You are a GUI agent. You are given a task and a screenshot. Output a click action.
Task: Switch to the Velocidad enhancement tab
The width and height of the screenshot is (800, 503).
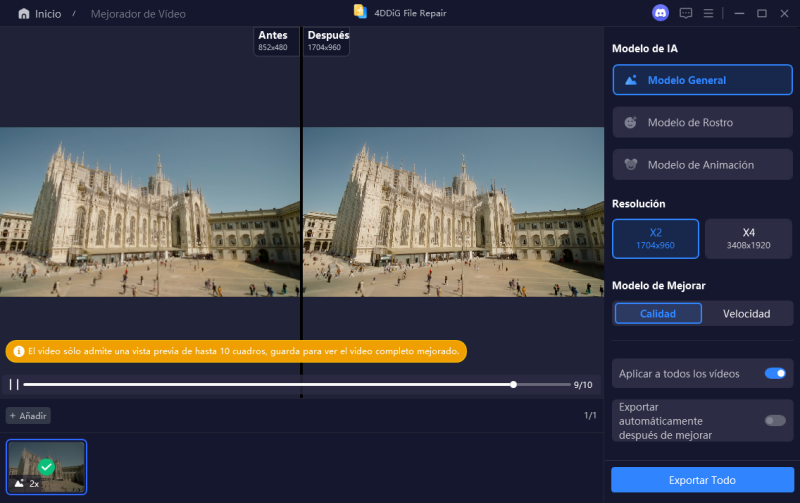(746, 313)
